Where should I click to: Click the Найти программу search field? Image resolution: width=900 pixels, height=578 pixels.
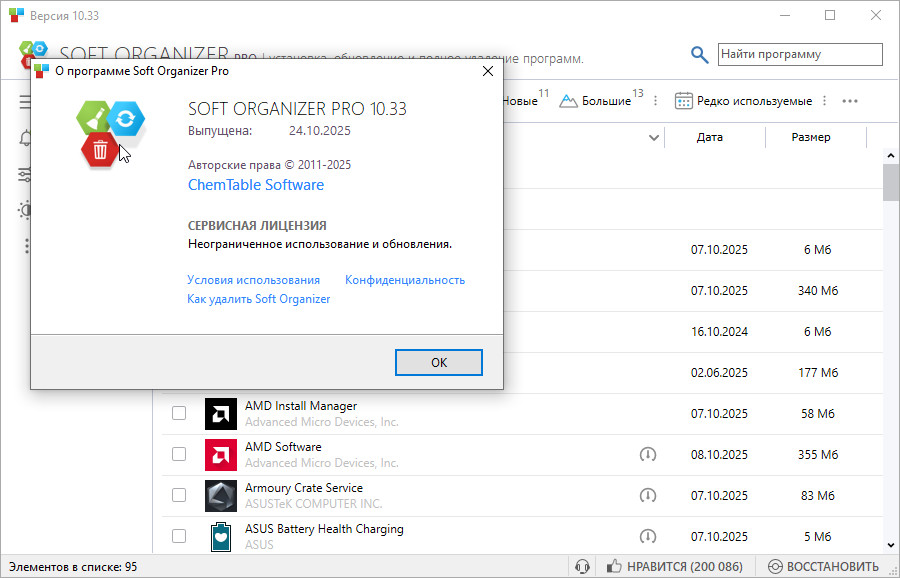tap(800, 55)
